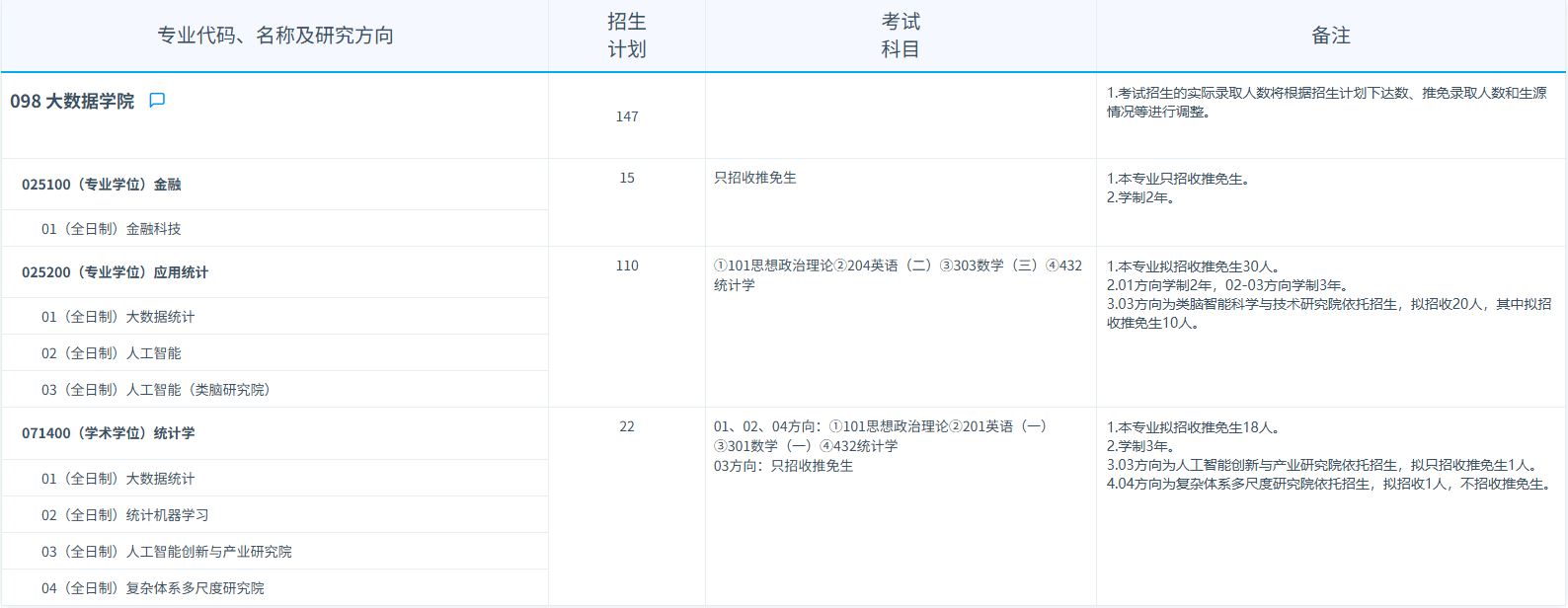Click the 只招收推免生 exam subject cell
This screenshot has width=1568, height=608.
pos(755,178)
